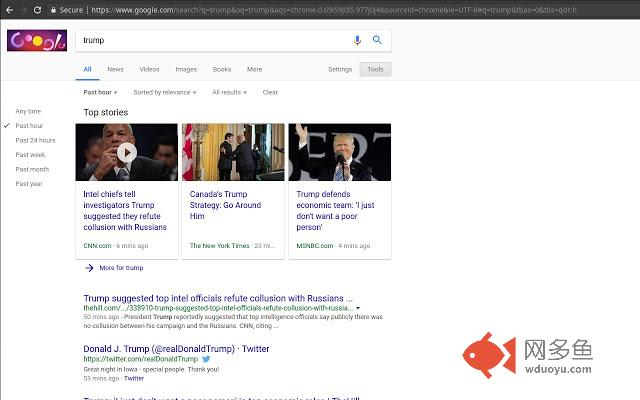Switch to the Books tab
Image resolution: width=640 pixels, height=400 pixels.
[x=222, y=69]
